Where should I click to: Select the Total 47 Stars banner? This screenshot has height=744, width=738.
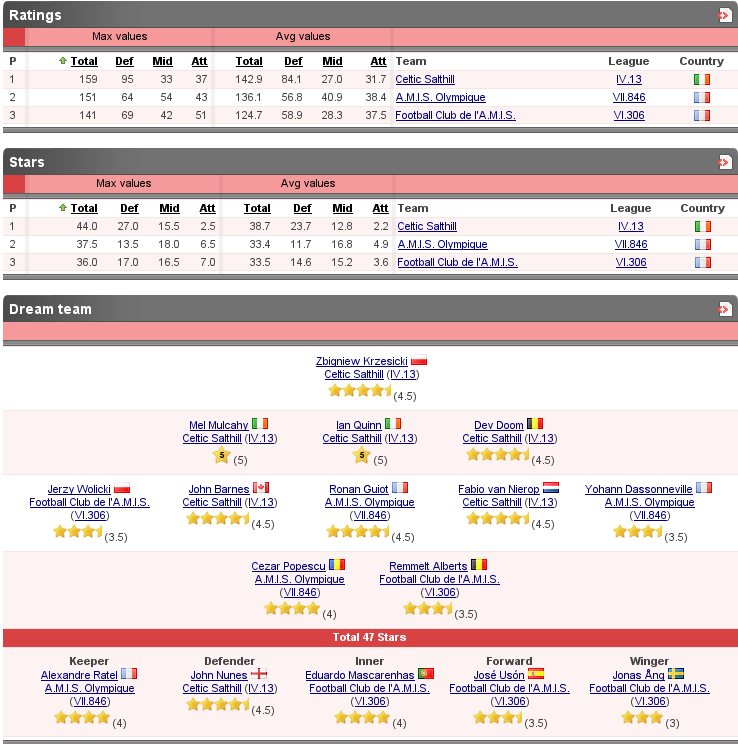(369, 637)
